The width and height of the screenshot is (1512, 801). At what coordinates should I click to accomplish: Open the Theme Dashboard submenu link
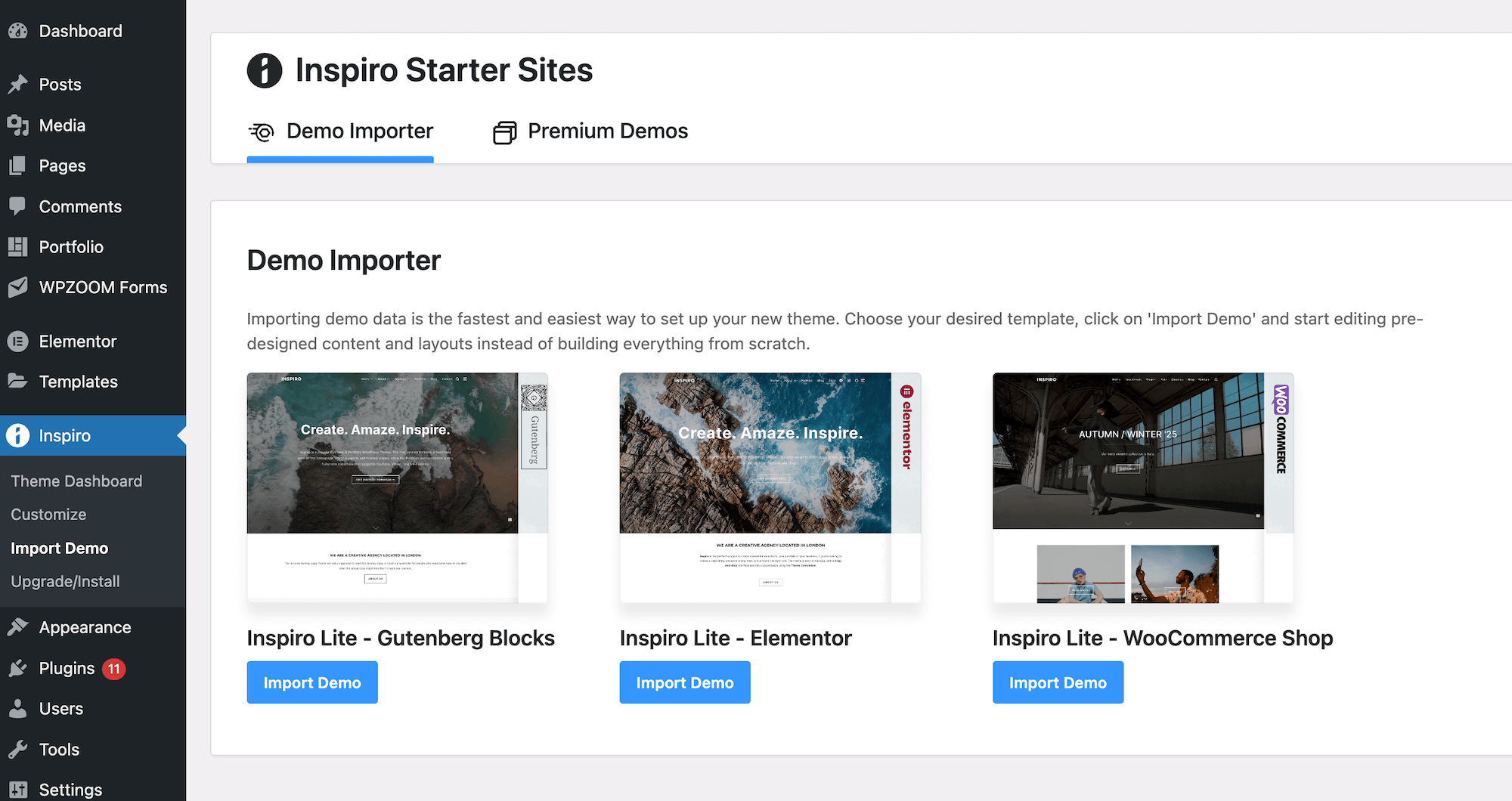pos(76,481)
